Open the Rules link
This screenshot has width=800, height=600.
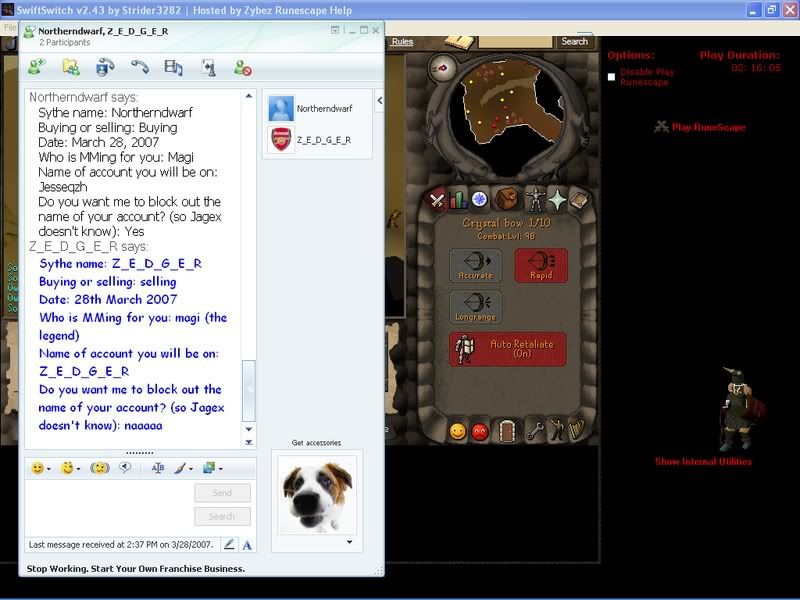402,42
